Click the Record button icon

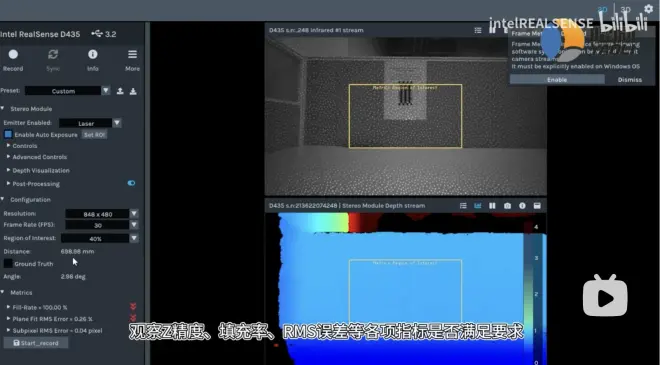point(13,54)
